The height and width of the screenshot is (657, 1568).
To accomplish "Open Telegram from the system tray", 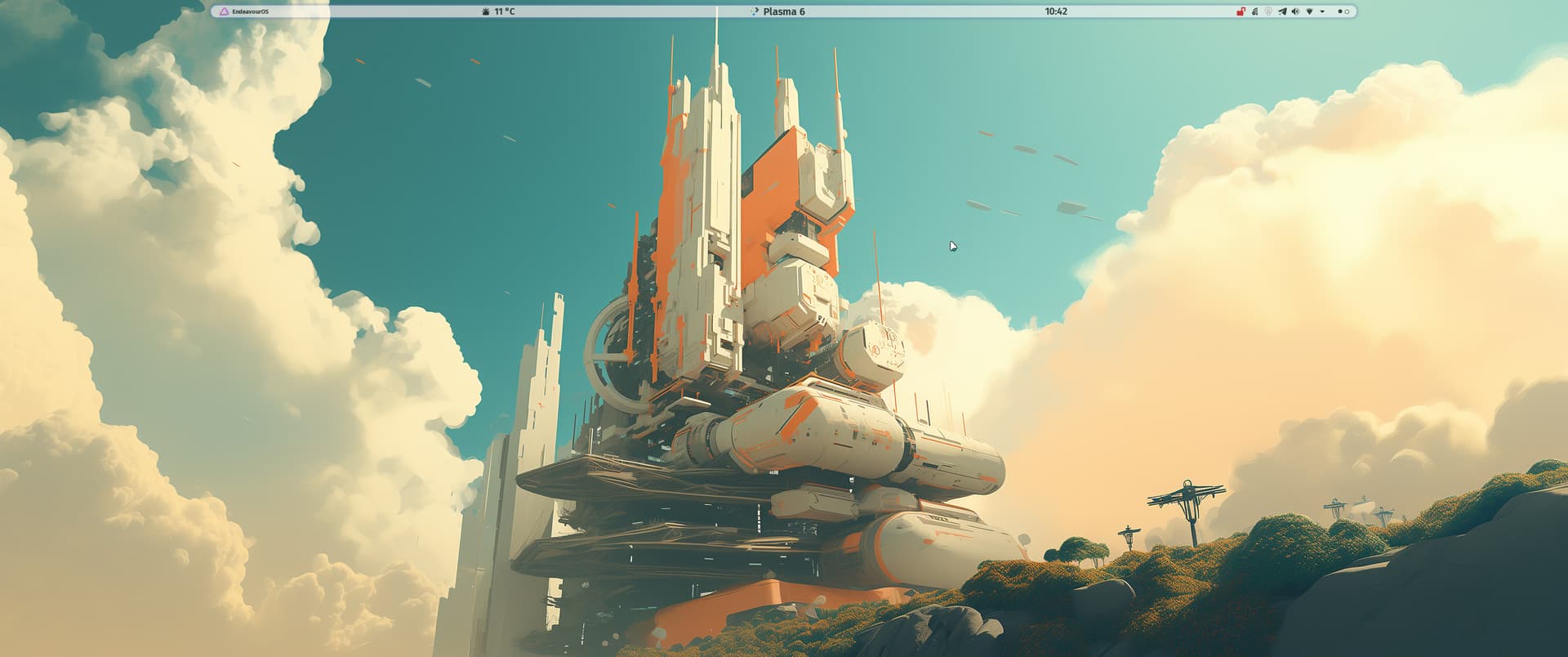I will coord(1282,11).
